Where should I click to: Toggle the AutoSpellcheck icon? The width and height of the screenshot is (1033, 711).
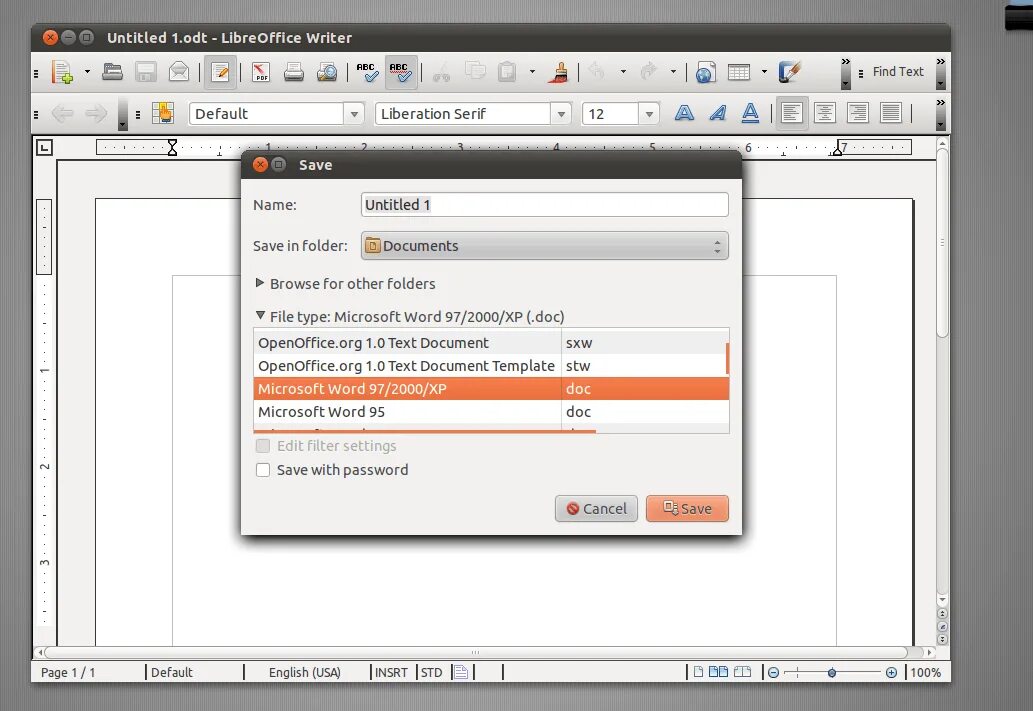[x=401, y=72]
